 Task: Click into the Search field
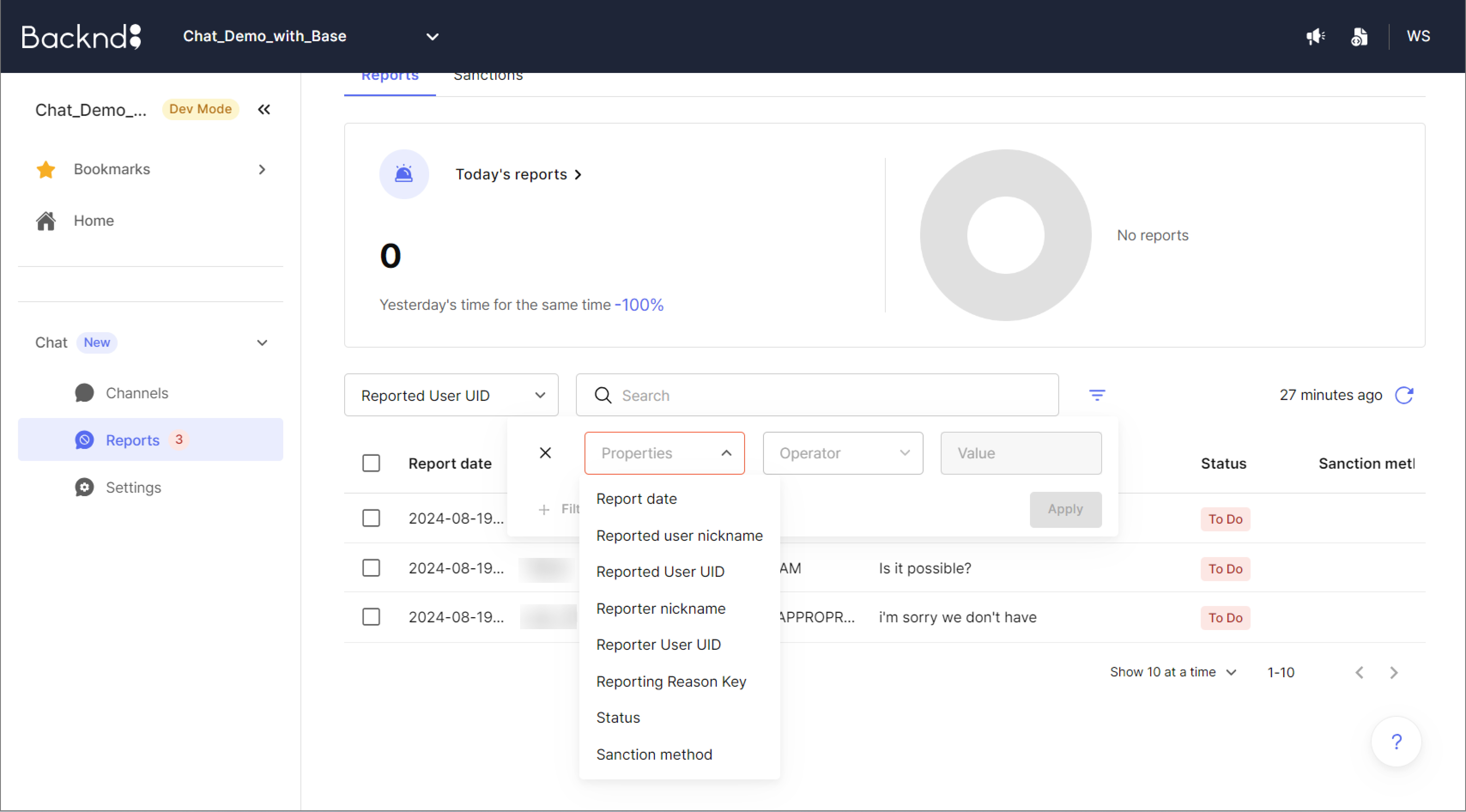pos(817,395)
